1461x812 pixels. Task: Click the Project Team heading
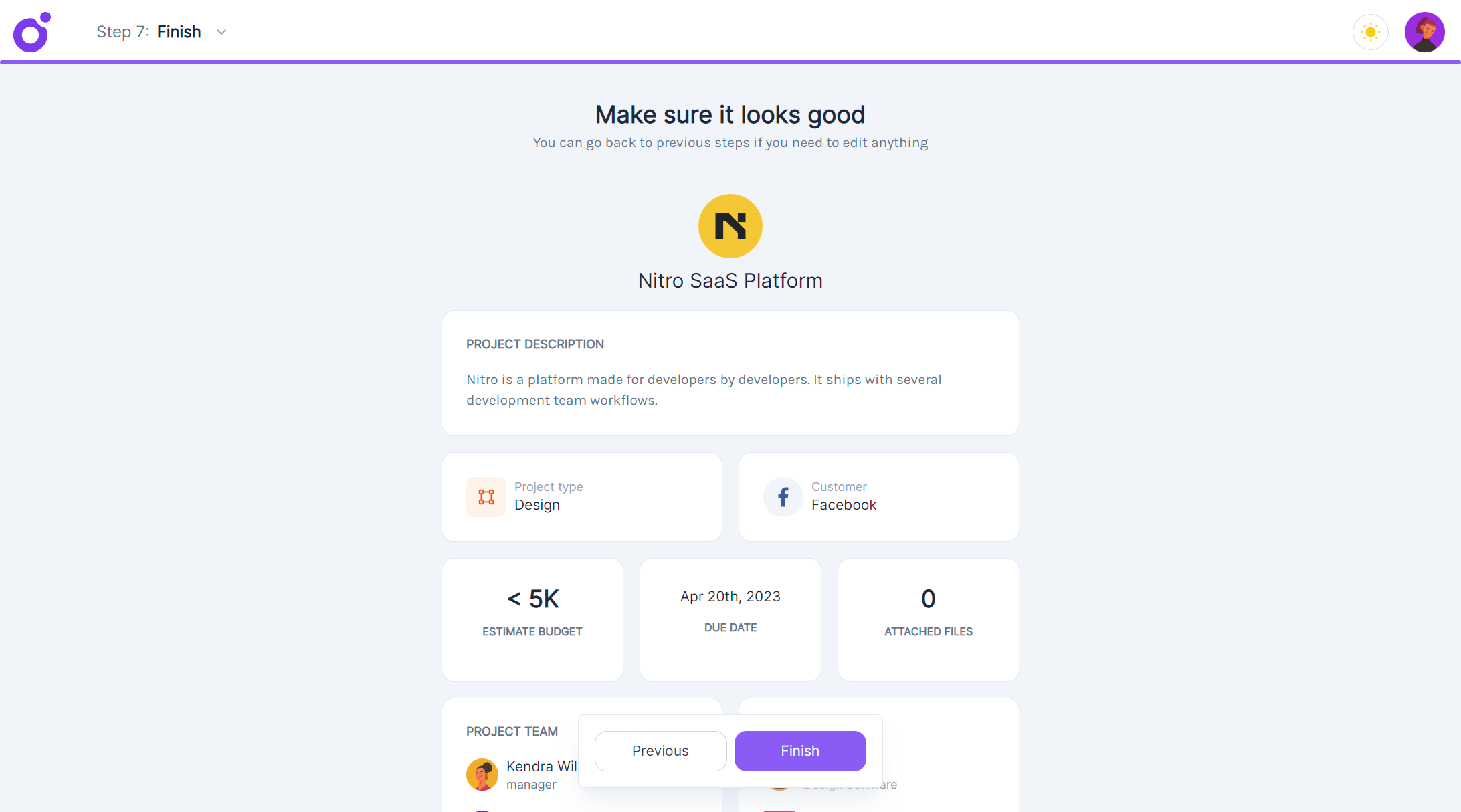(512, 732)
